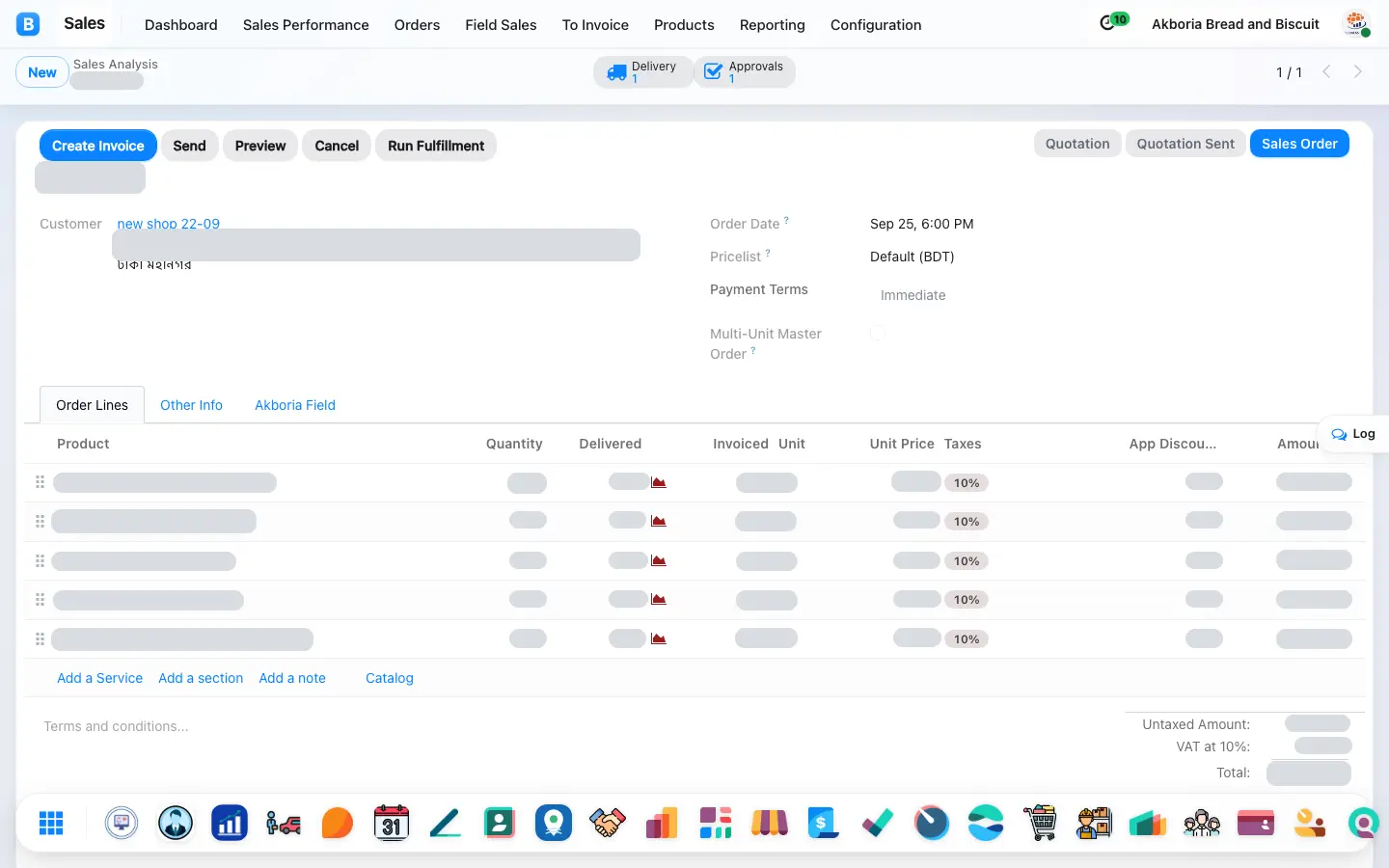Switch to the Other Info tab
Screen dimensions: 1389x868
click(191, 405)
